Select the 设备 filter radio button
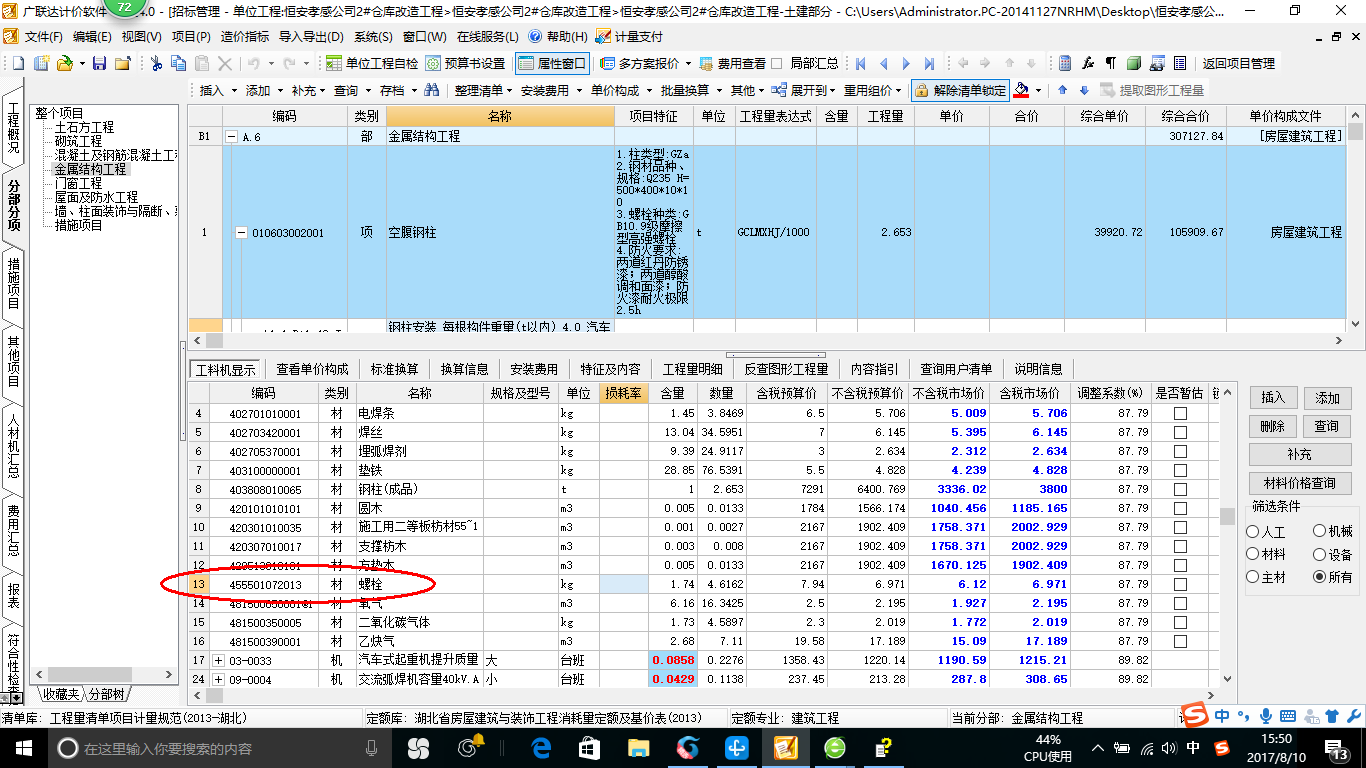Screen dimensions: 1366x768 1319,554
